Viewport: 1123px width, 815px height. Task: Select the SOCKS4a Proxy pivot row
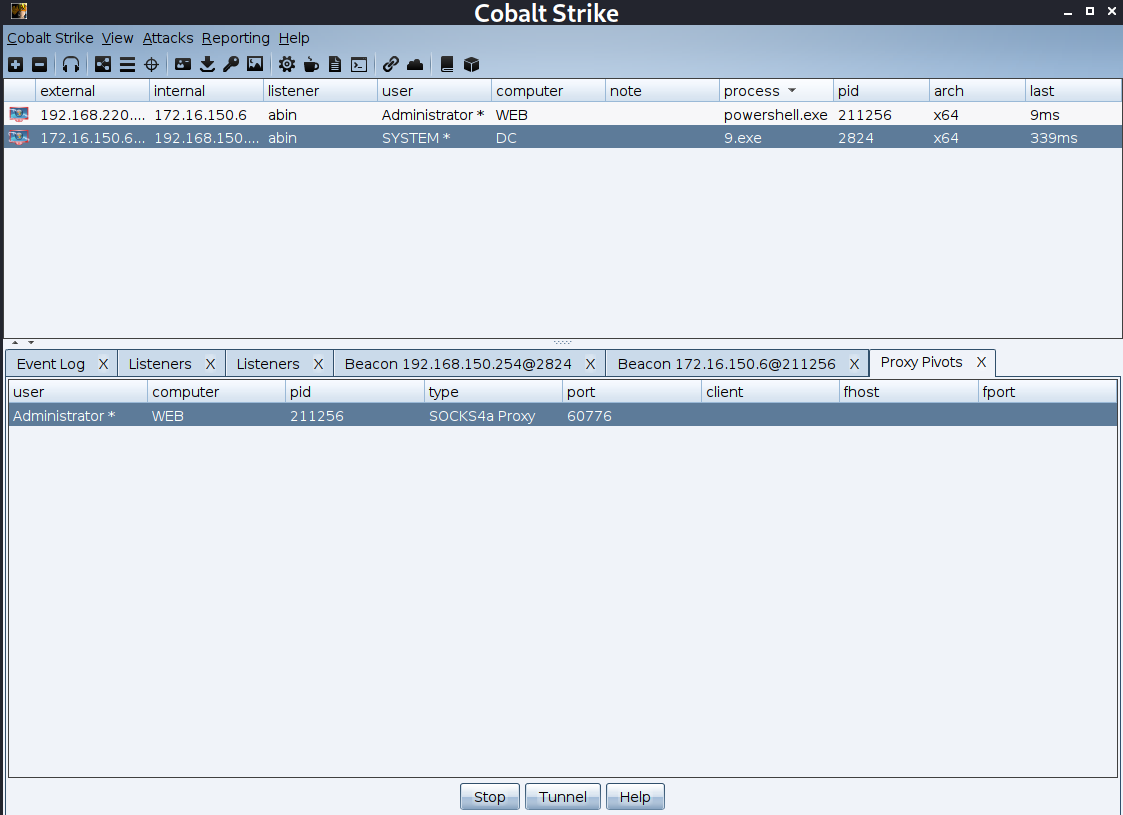click(x=563, y=415)
